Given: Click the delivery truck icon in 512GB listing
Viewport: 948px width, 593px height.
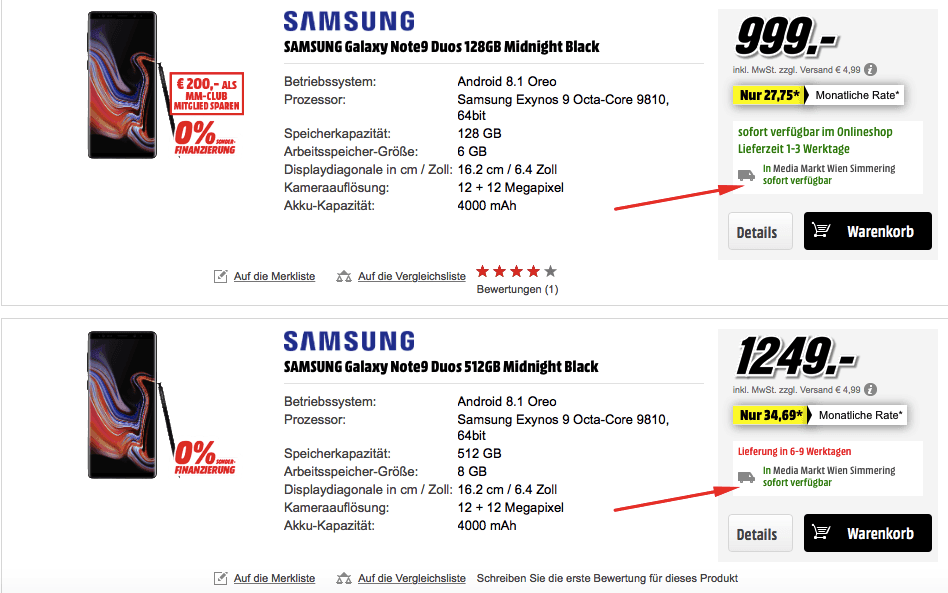Looking at the screenshot, I should click(747, 478).
